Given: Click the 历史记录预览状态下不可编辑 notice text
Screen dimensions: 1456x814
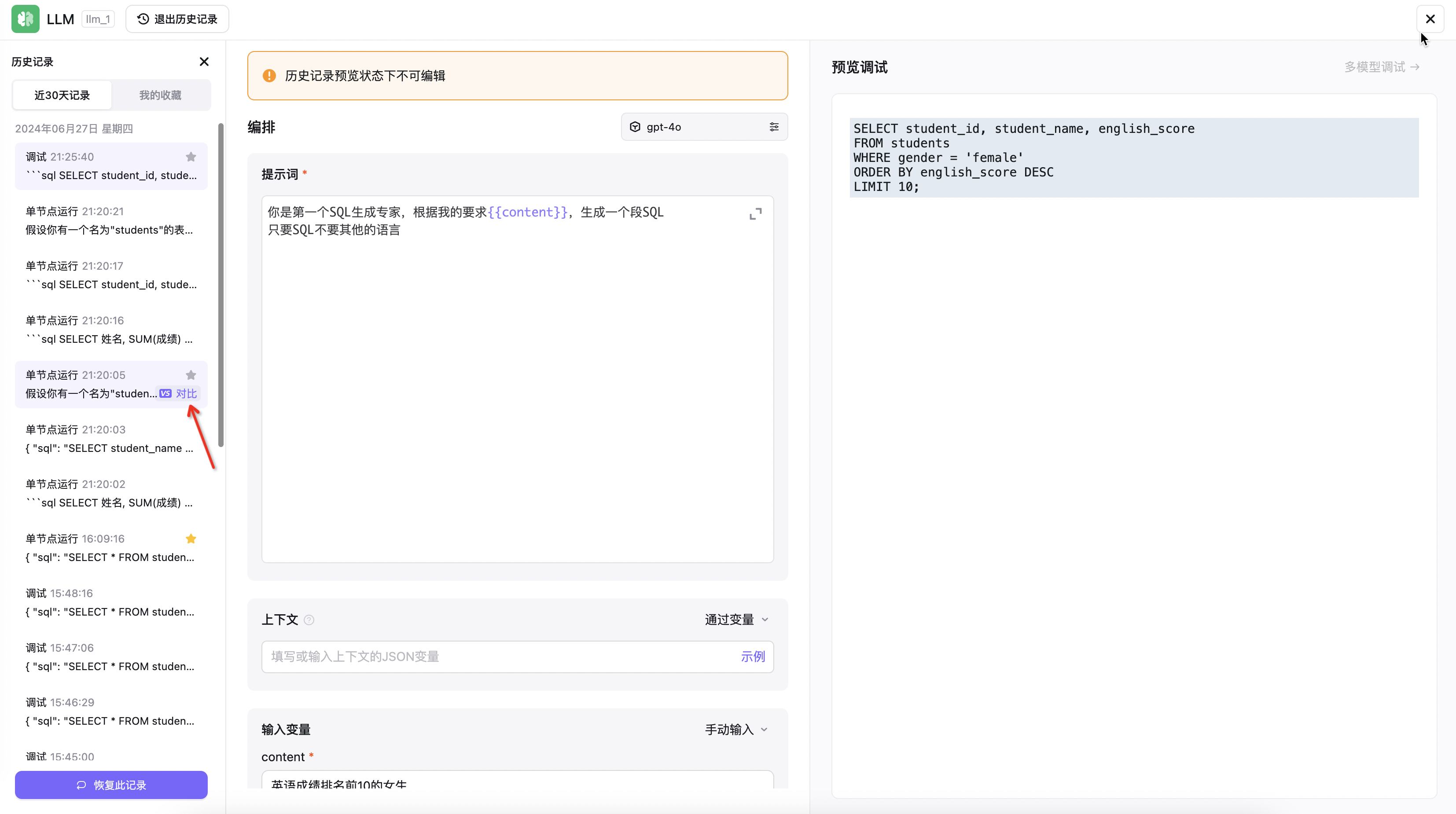Looking at the screenshot, I should (365, 76).
